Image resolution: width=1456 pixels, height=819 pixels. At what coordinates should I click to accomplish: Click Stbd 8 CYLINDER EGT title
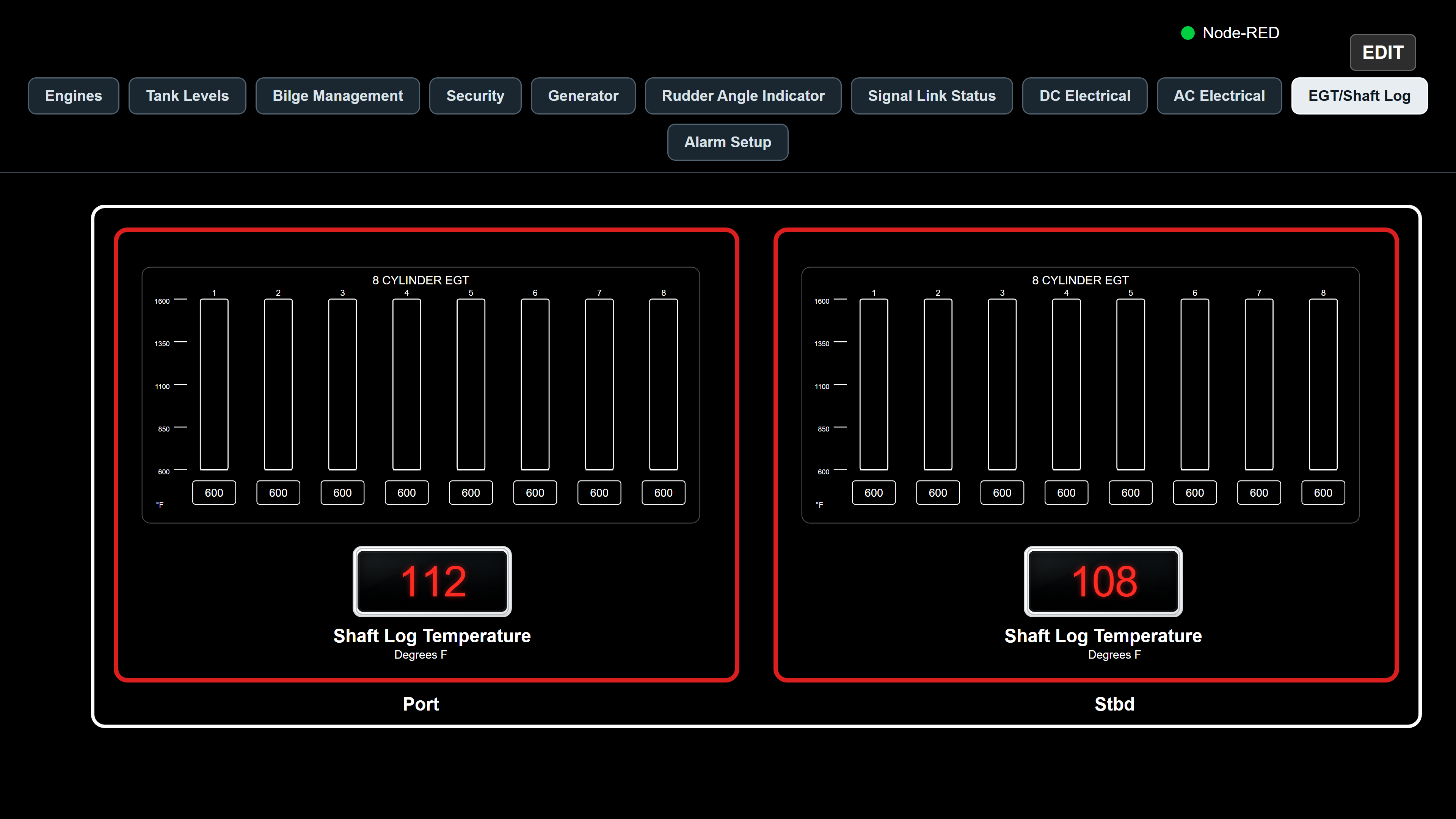point(1080,280)
